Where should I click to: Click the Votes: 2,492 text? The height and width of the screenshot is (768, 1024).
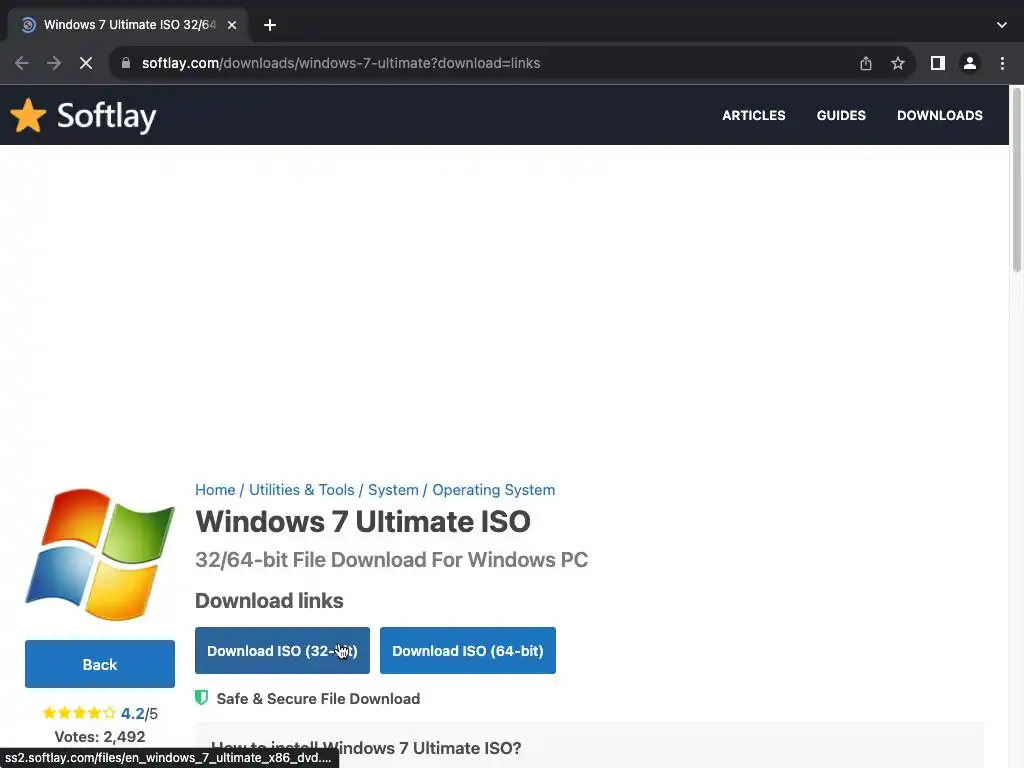(x=100, y=737)
